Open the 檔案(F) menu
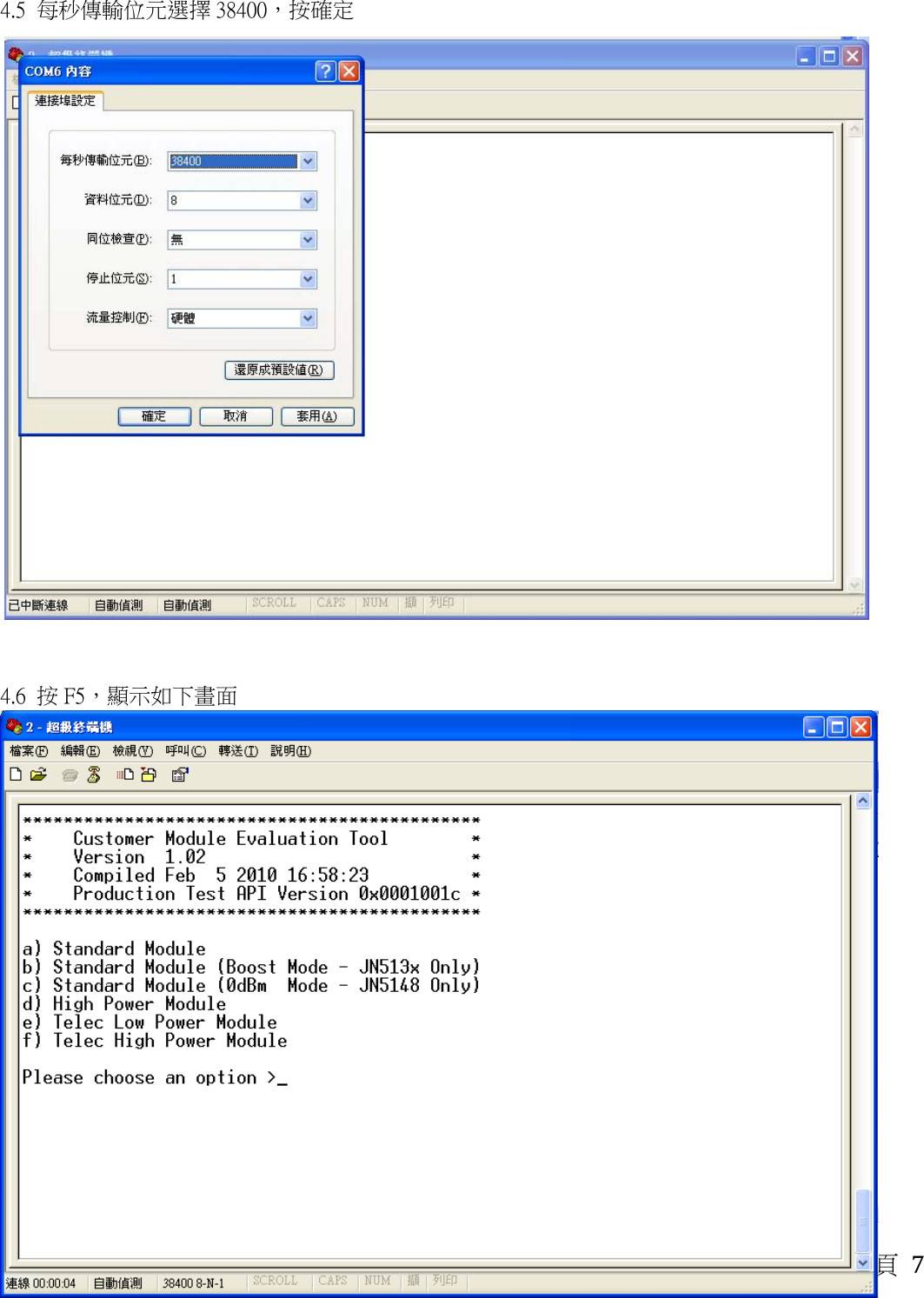This screenshot has width=924, height=1298. (29, 750)
